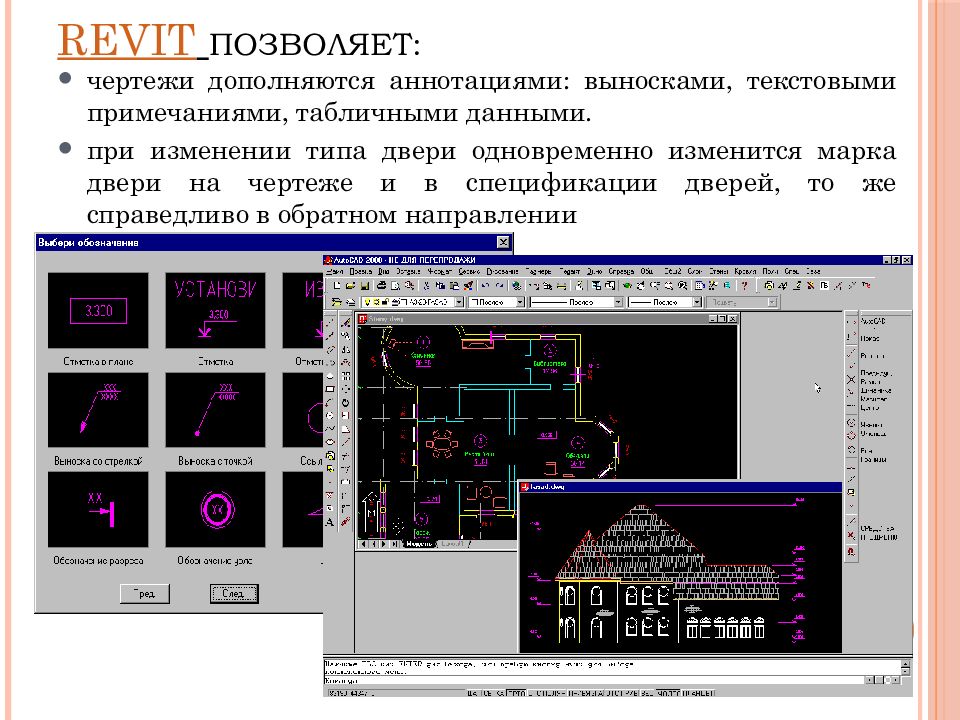960x720 pixels.
Task: Toggle ОРТО mode in status bar
Action: (517, 693)
